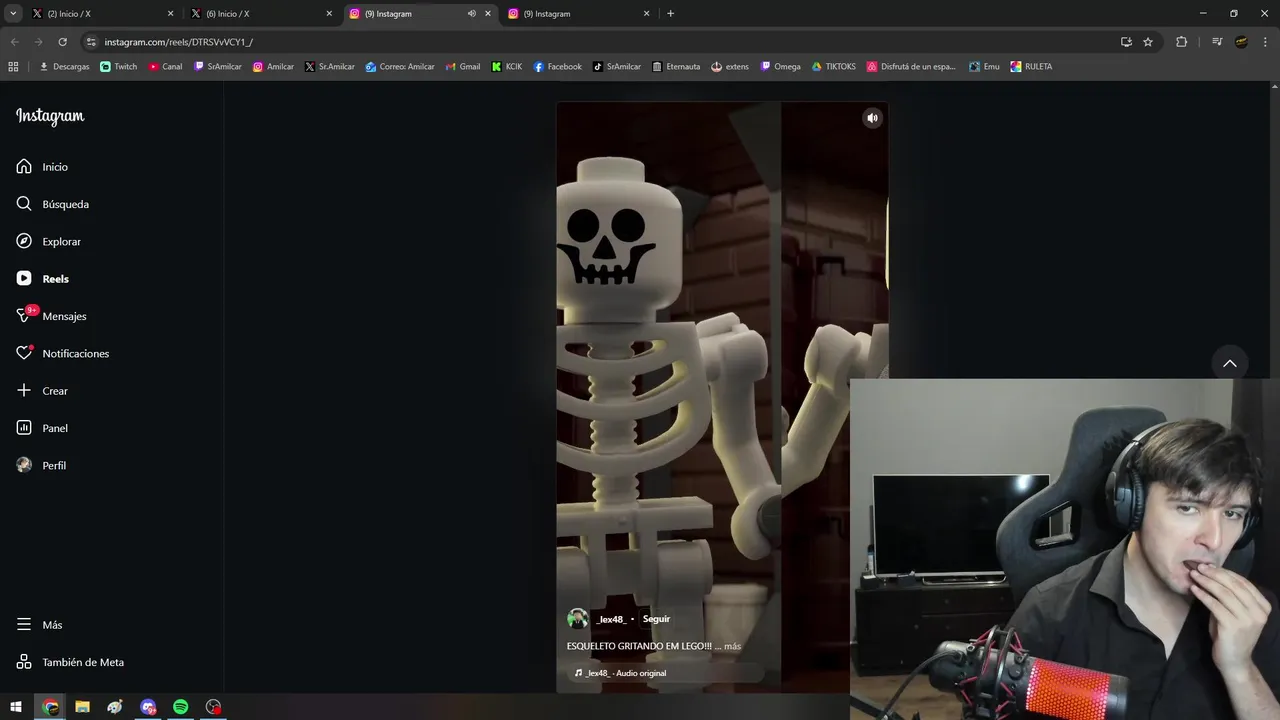Open 'Disfrutá de un espa...' bookmark

(x=912, y=67)
